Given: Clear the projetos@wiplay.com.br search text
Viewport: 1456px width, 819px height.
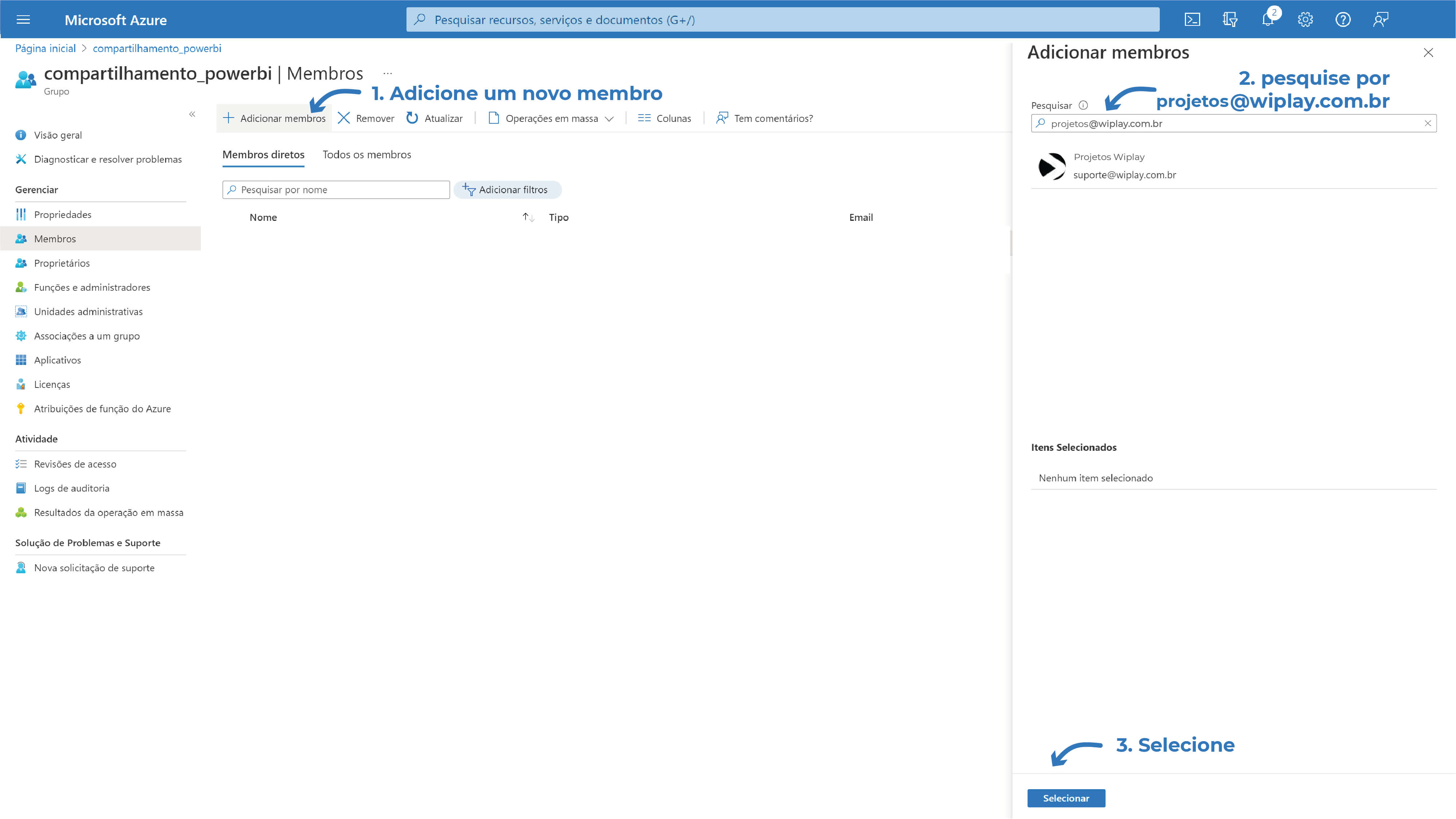Looking at the screenshot, I should [x=1427, y=123].
